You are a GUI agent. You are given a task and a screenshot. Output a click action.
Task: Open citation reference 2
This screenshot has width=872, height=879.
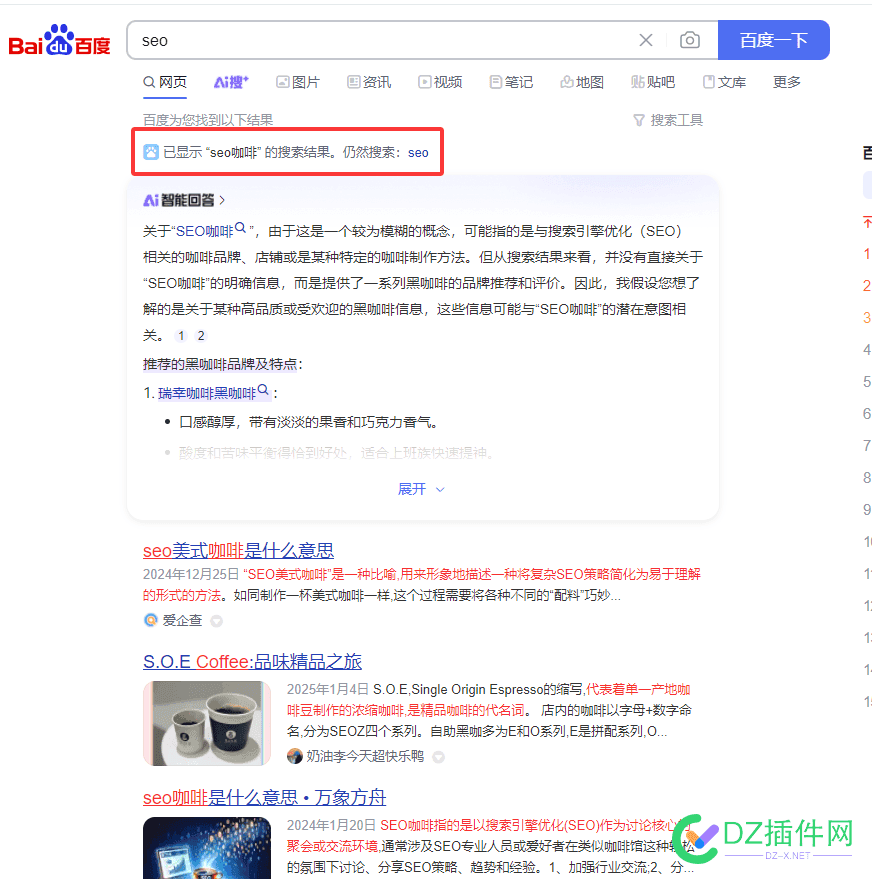pyautogui.click(x=201, y=335)
